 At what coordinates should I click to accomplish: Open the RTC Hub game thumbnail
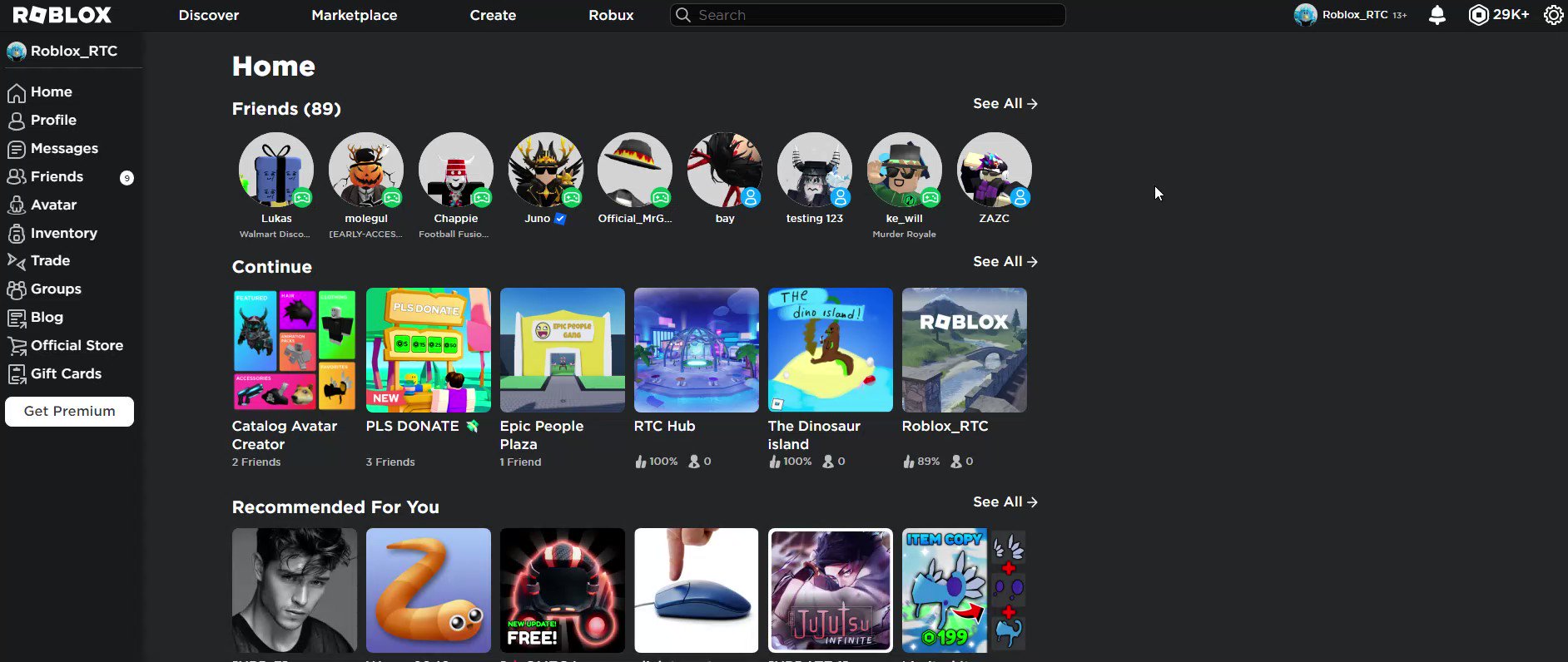pos(697,350)
